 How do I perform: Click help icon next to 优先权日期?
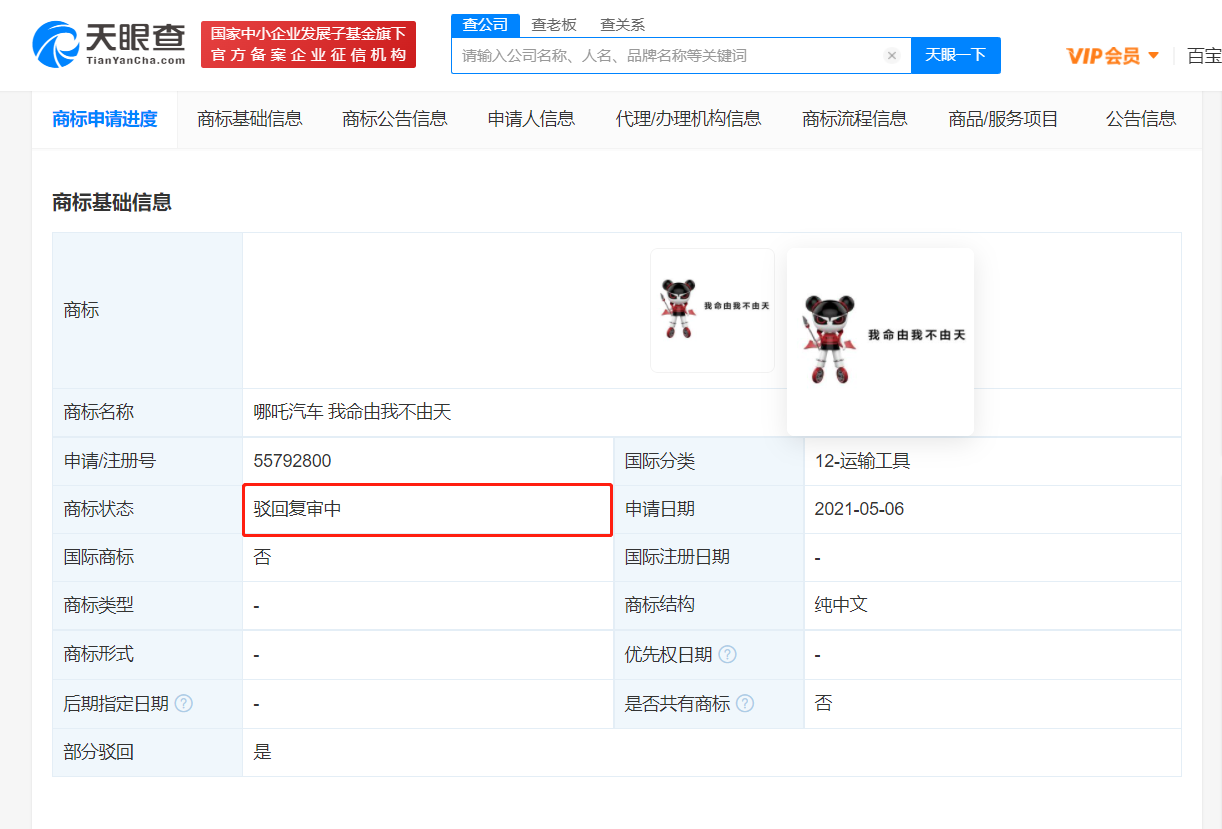tap(728, 655)
